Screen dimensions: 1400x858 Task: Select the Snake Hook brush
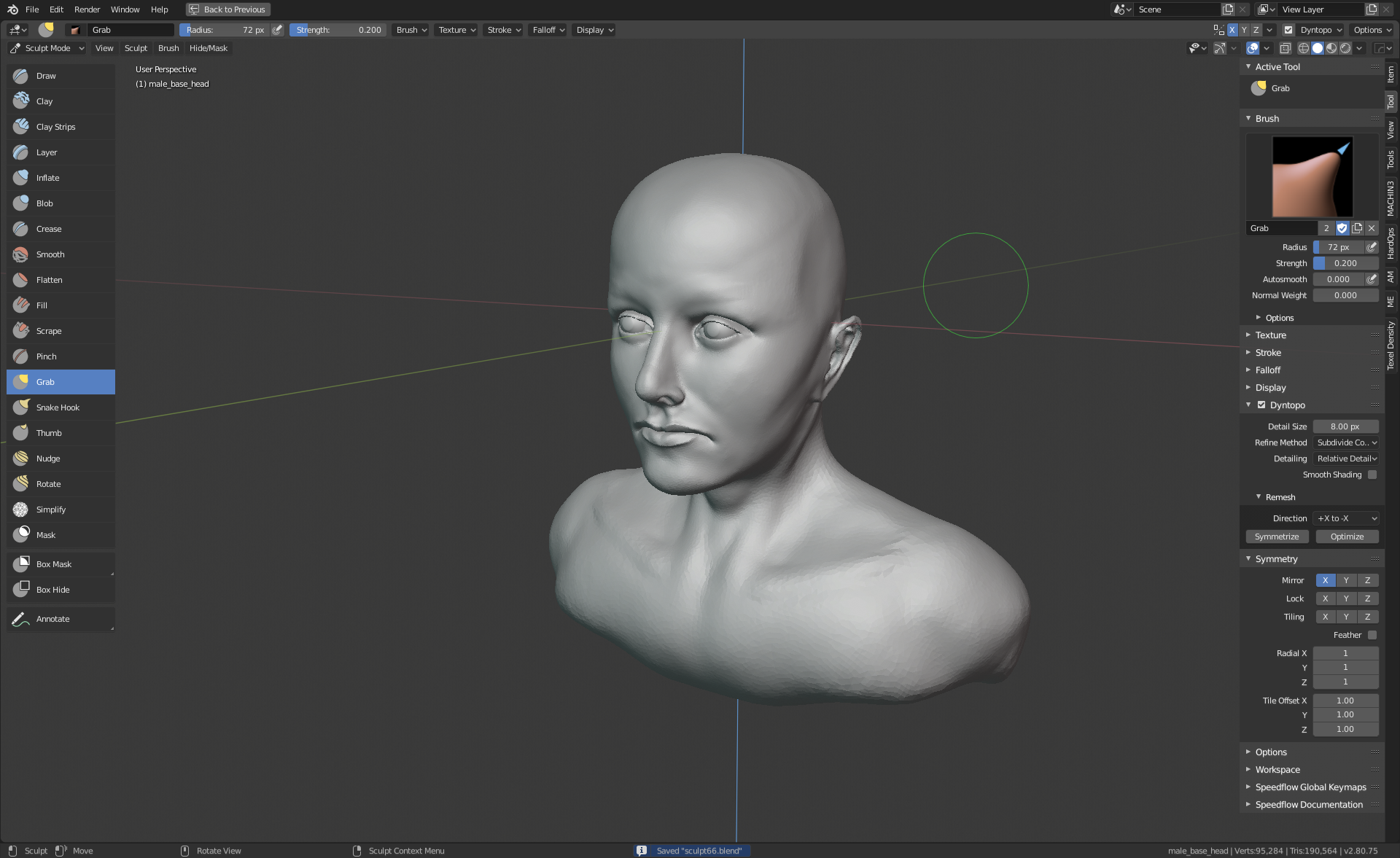(58, 407)
